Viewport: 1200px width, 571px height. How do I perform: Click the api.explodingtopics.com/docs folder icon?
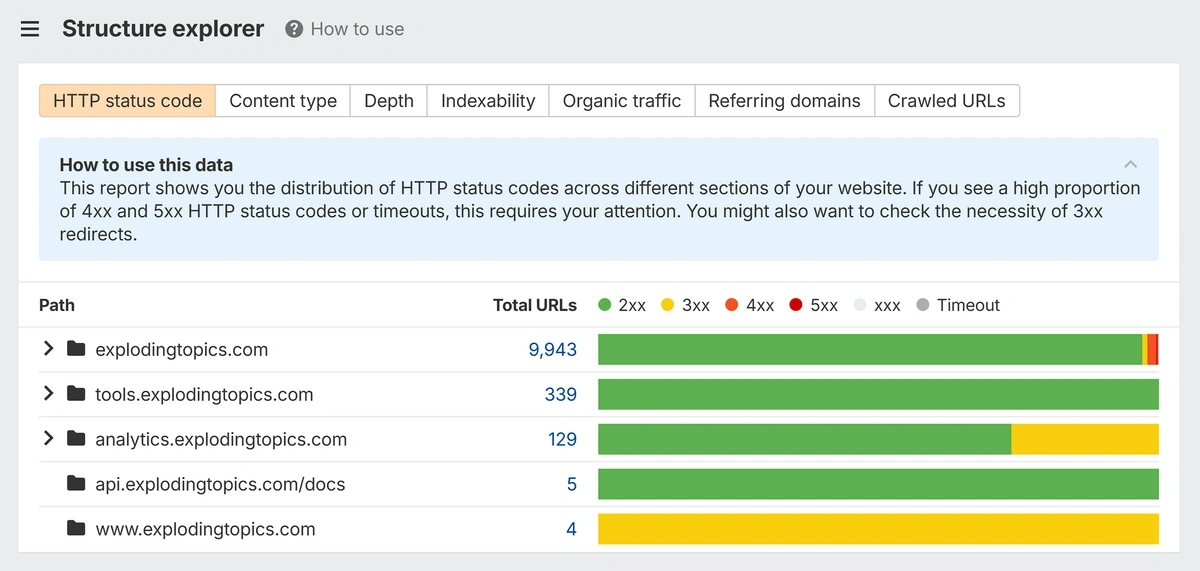pyautogui.click(x=76, y=484)
